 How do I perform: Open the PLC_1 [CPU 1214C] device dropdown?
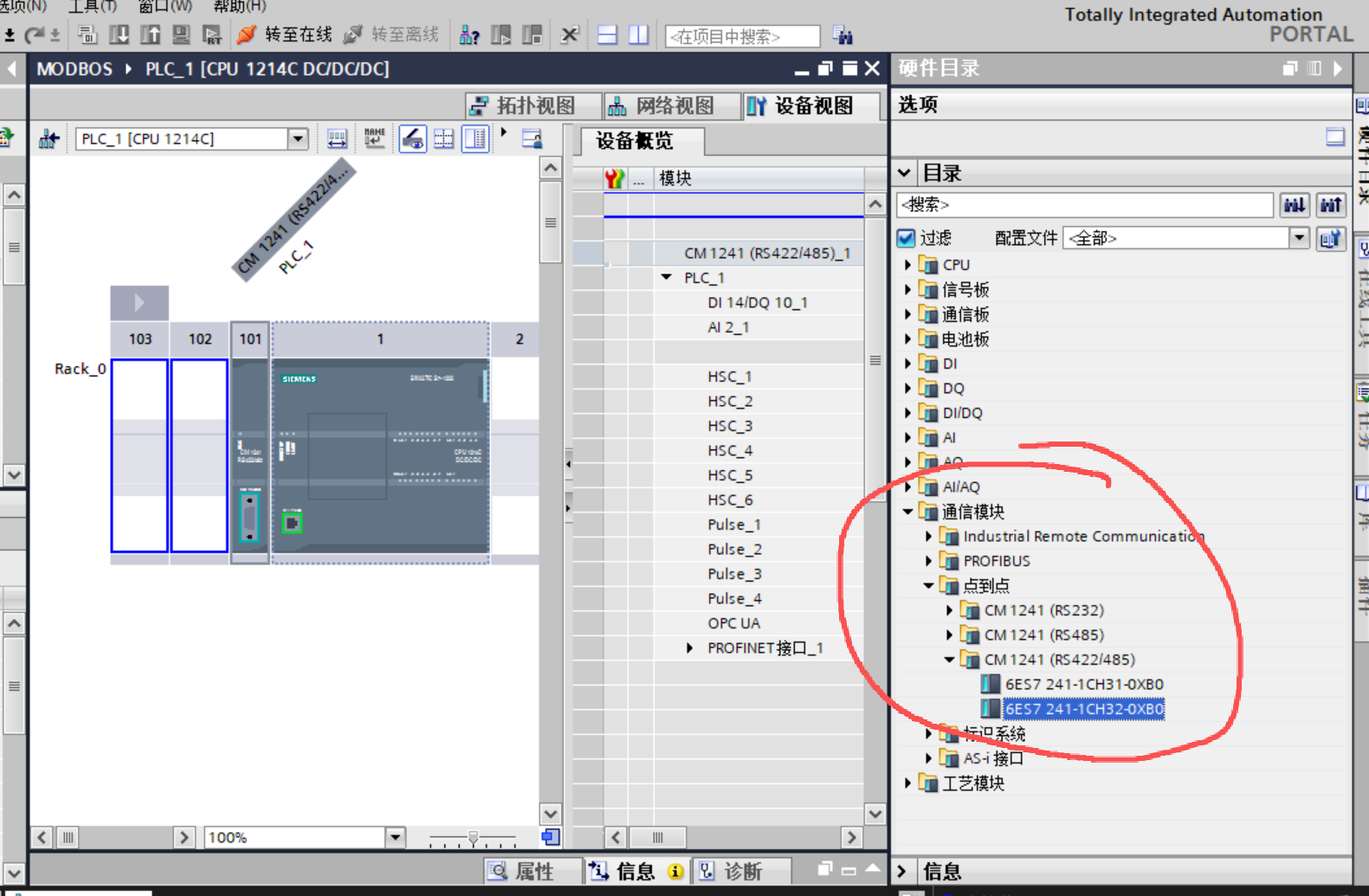coord(298,139)
